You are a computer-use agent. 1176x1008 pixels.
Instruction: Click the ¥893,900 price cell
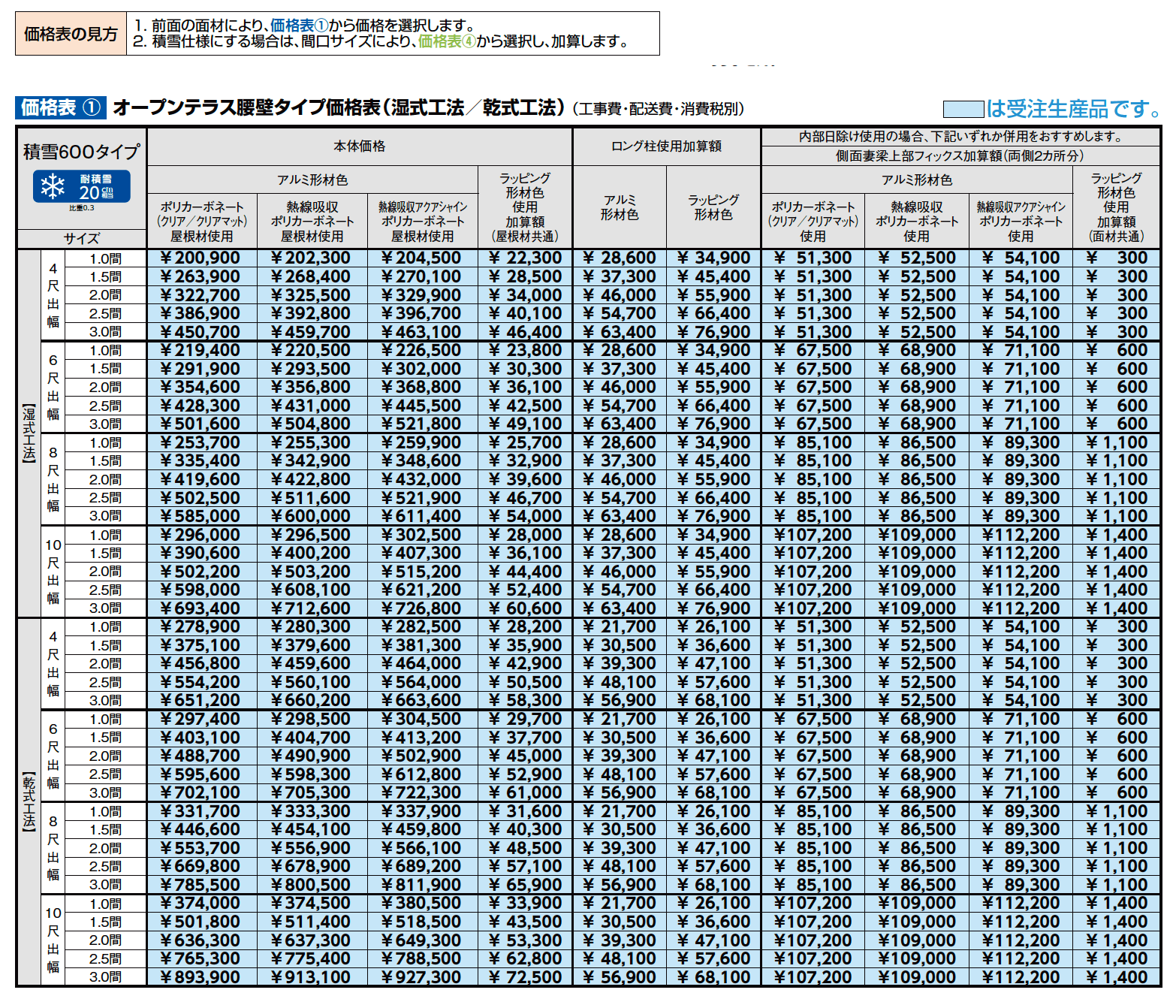[201, 977]
